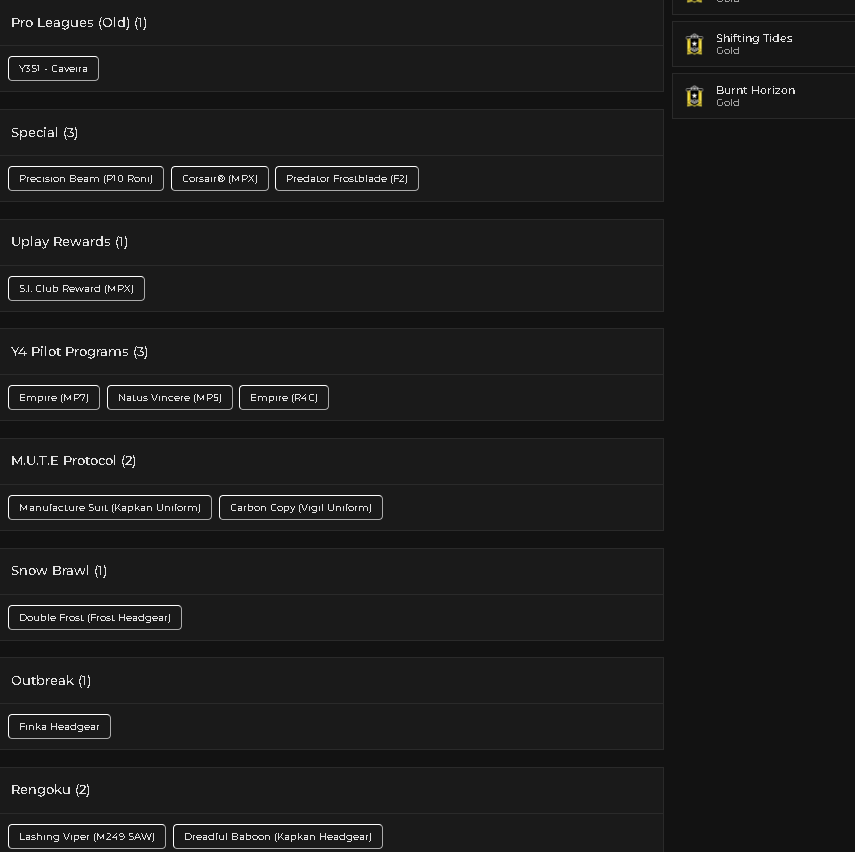
Task: Click the M.U.T.E Protocol section header
Action: [x=332, y=461]
